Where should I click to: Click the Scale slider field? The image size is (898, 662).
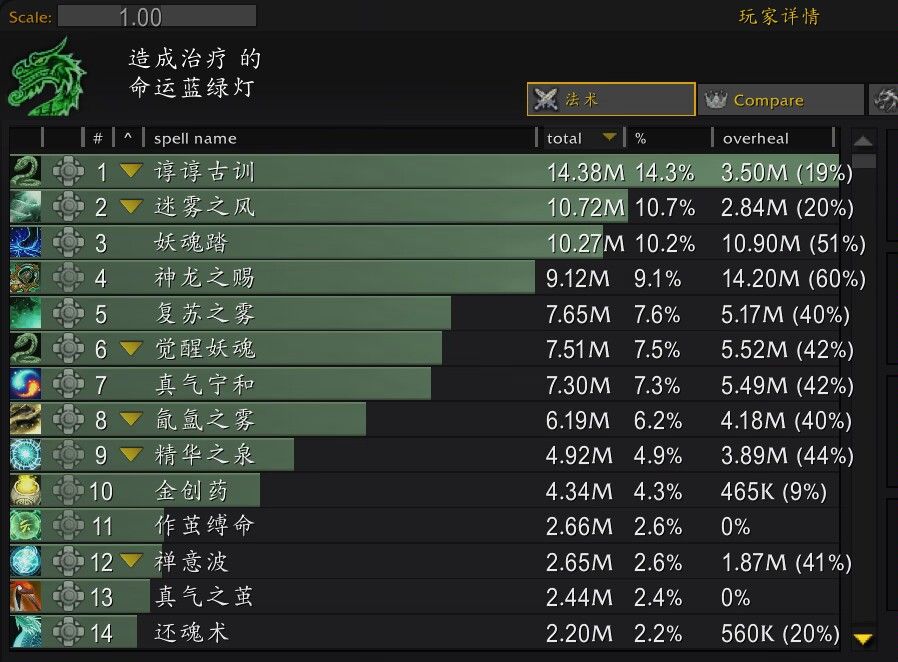(157, 16)
